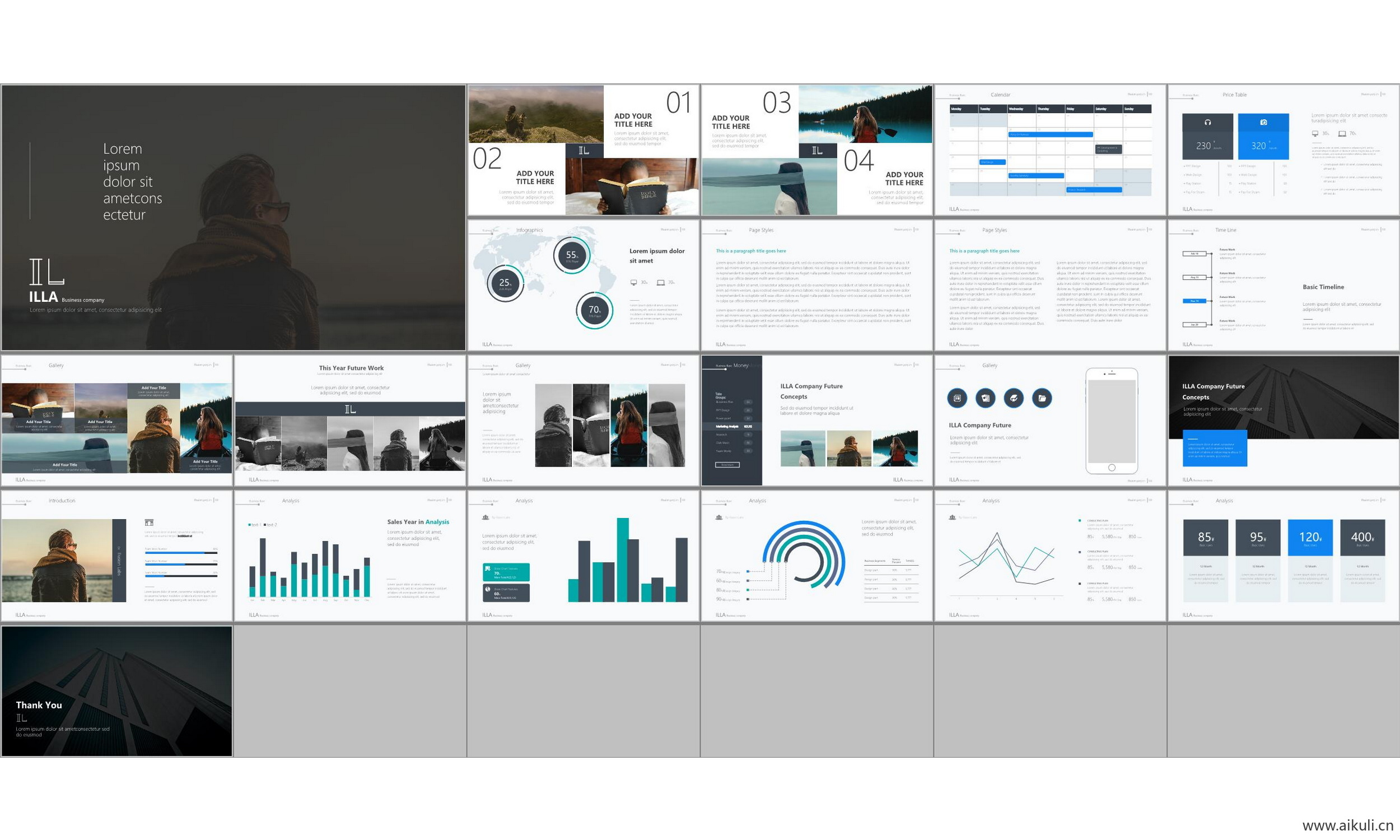Click the first circular icon in Gallery slide
1400x840 pixels.
(957, 398)
